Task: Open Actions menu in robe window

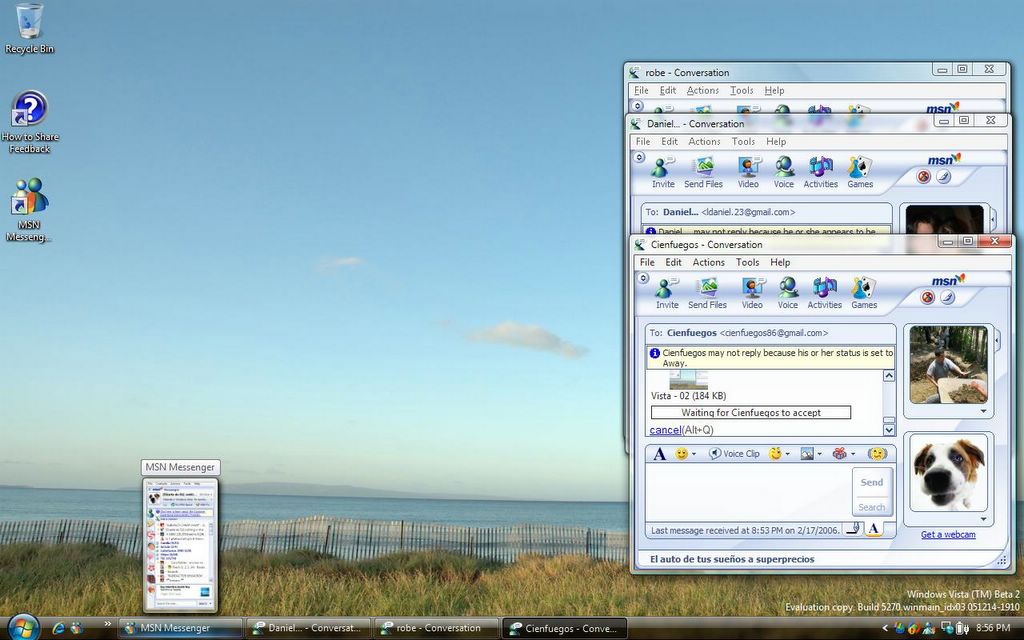Action: pyautogui.click(x=703, y=90)
